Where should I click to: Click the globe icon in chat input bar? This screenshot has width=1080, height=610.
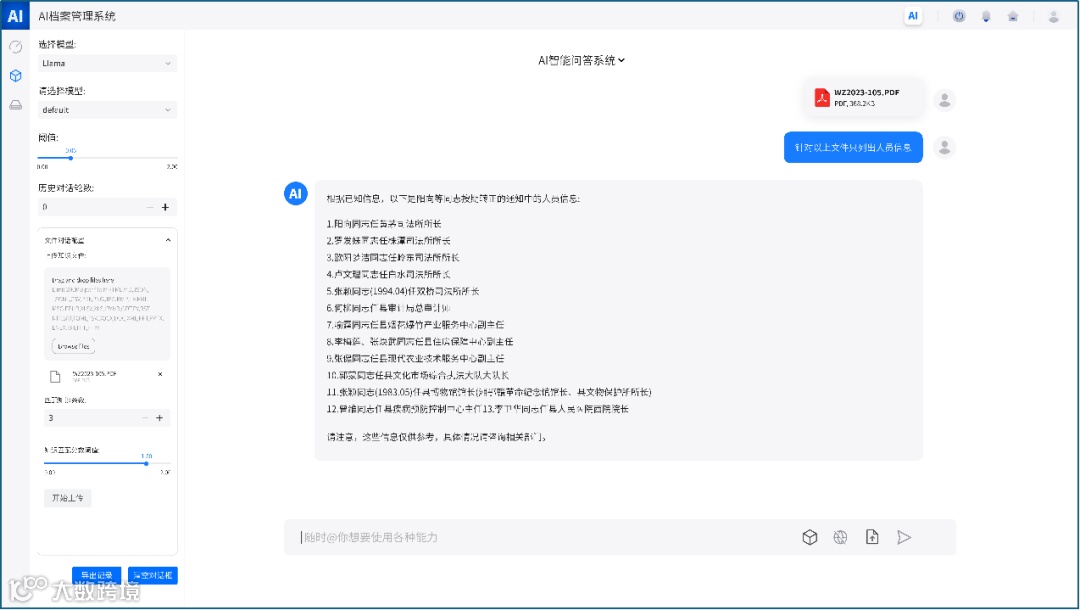tap(840, 537)
